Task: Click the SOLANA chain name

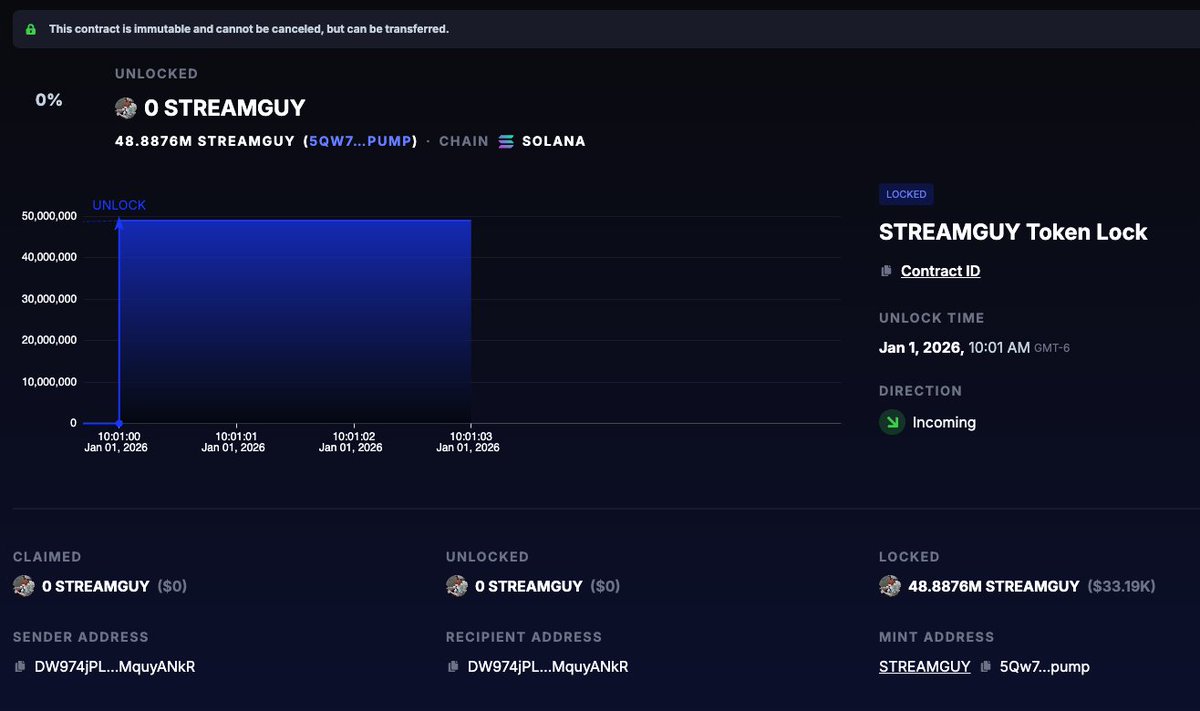Action: click(x=554, y=141)
